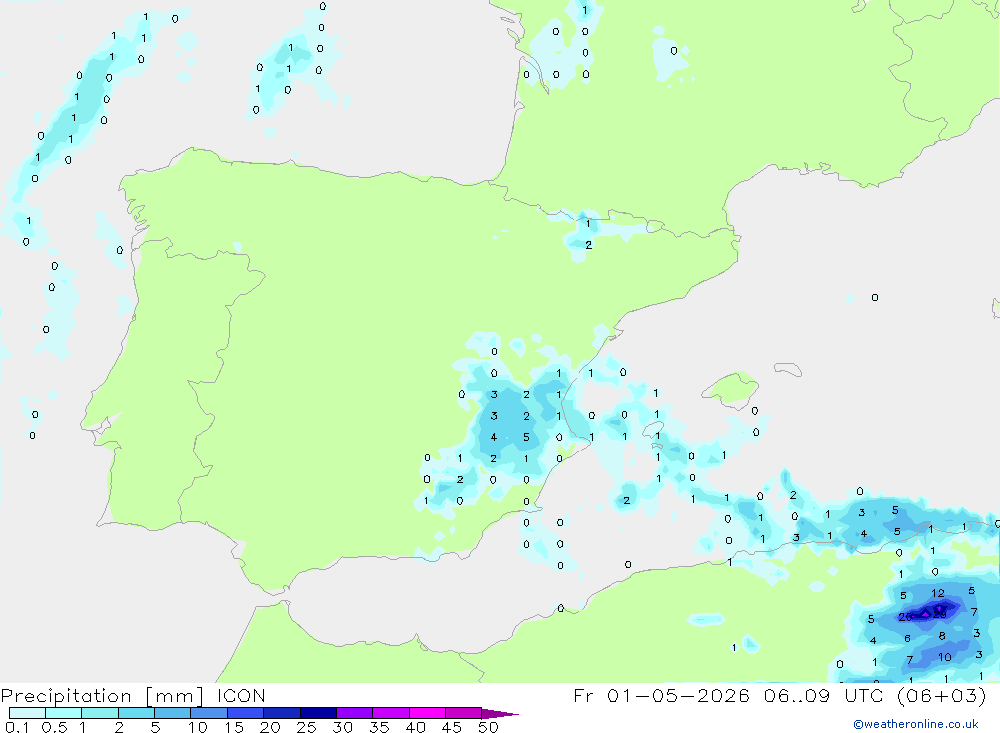Viewport: 1000px width, 733px height.
Task: Click the '8' precipitation value on the map
Action: pyautogui.click(x=942, y=636)
